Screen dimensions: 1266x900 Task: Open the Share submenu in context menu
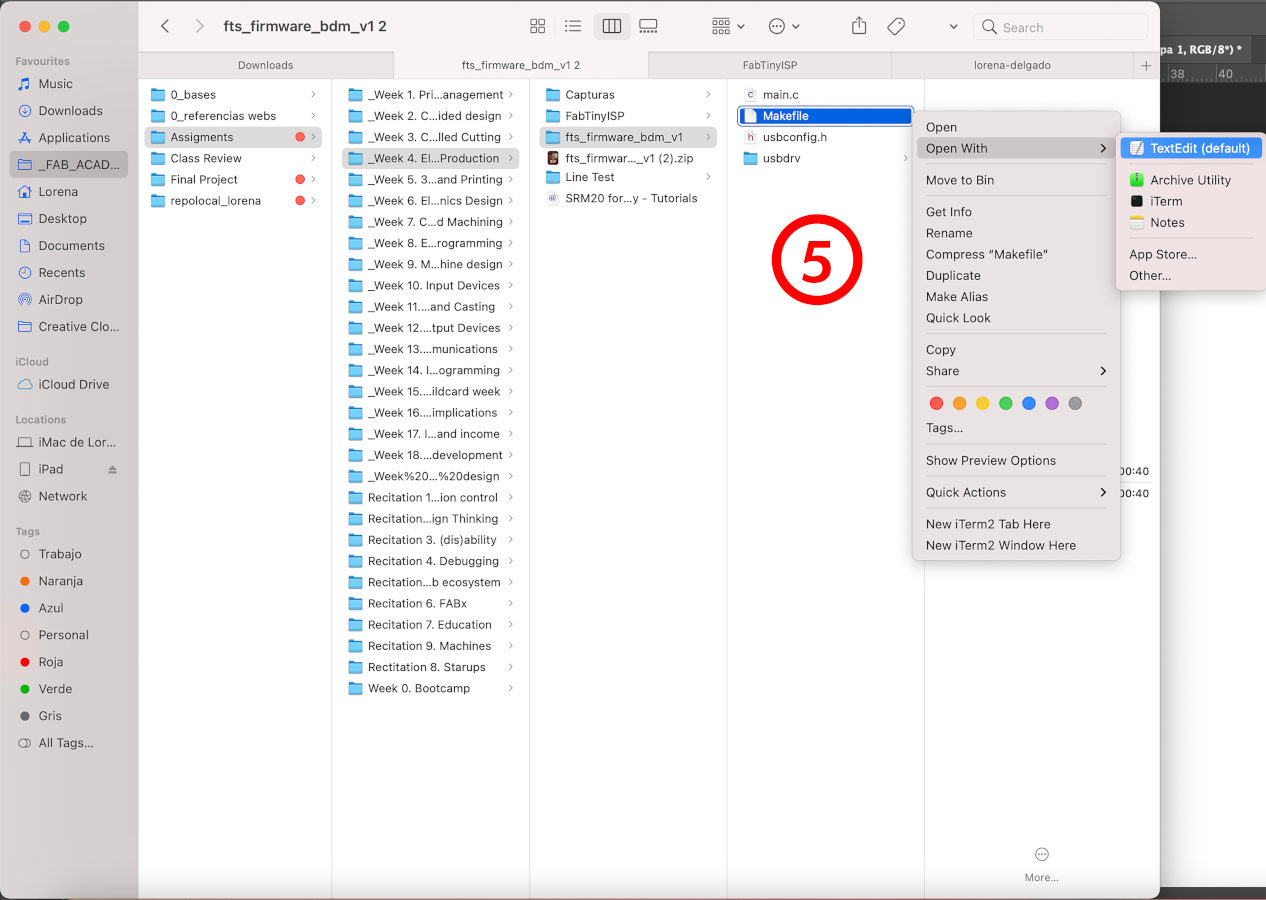(x=1016, y=371)
